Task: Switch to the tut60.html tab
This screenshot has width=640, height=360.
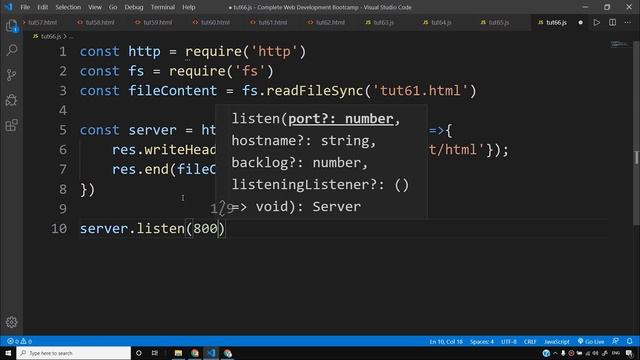Action: pos(215,22)
